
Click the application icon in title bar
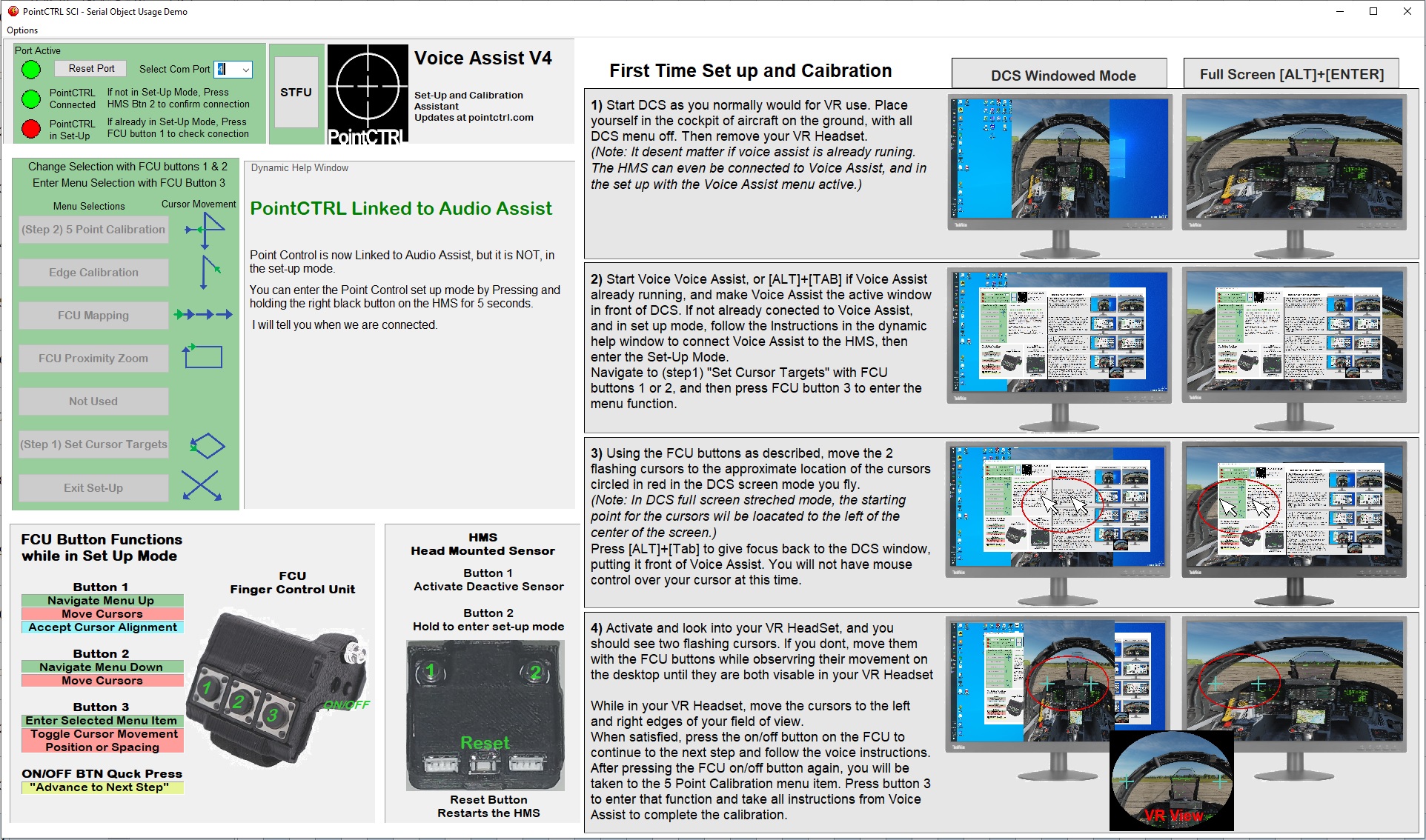point(13,11)
